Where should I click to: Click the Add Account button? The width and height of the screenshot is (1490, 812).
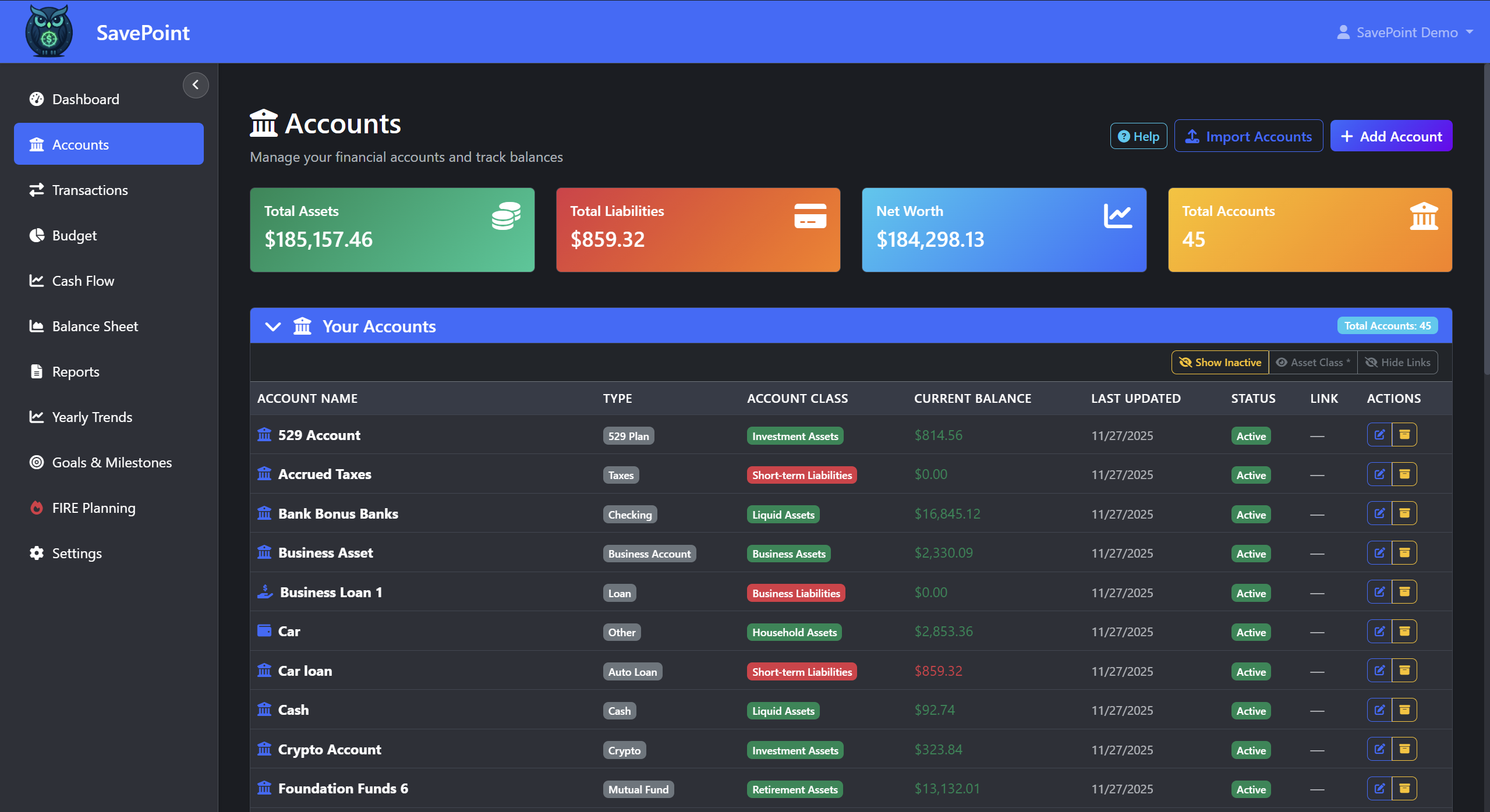pyautogui.click(x=1392, y=136)
